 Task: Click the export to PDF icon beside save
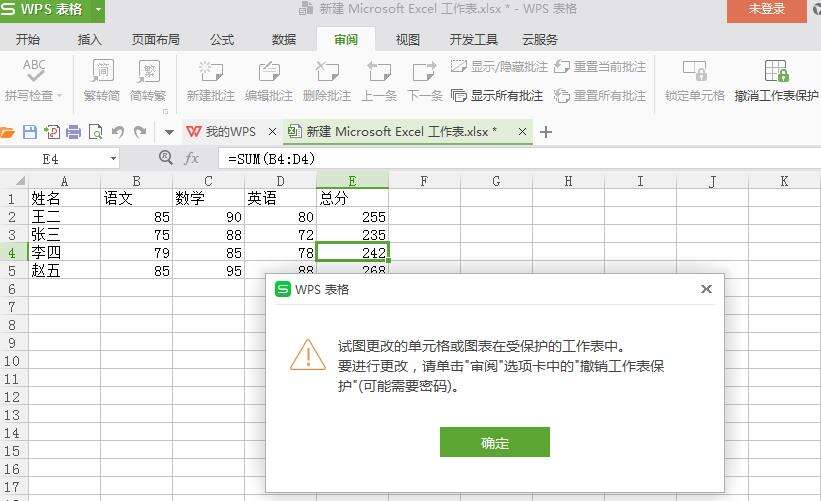point(52,132)
